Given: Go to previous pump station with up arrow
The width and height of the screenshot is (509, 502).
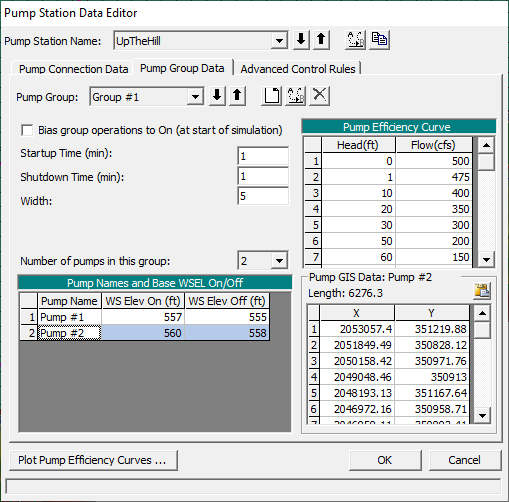Looking at the screenshot, I should (321, 40).
